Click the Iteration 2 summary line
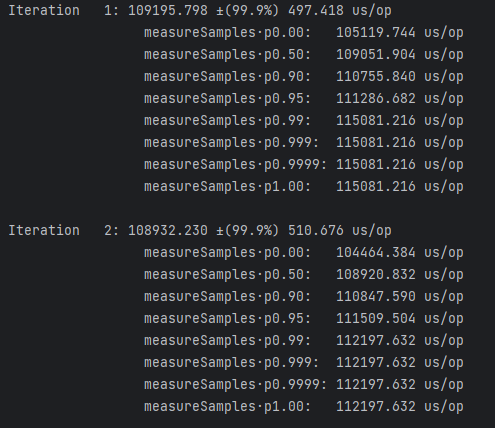This screenshot has height=428, width=495. tap(200, 231)
